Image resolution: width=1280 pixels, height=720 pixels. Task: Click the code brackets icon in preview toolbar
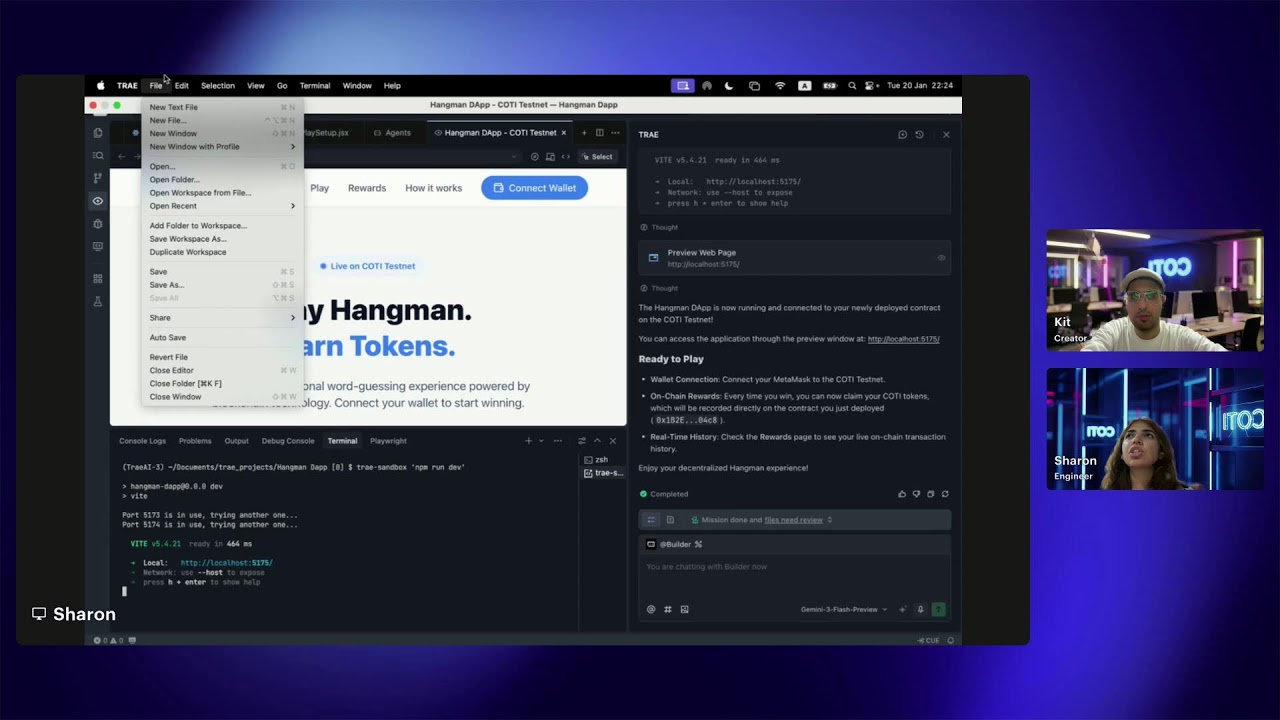pyautogui.click(x=565, y=157)
